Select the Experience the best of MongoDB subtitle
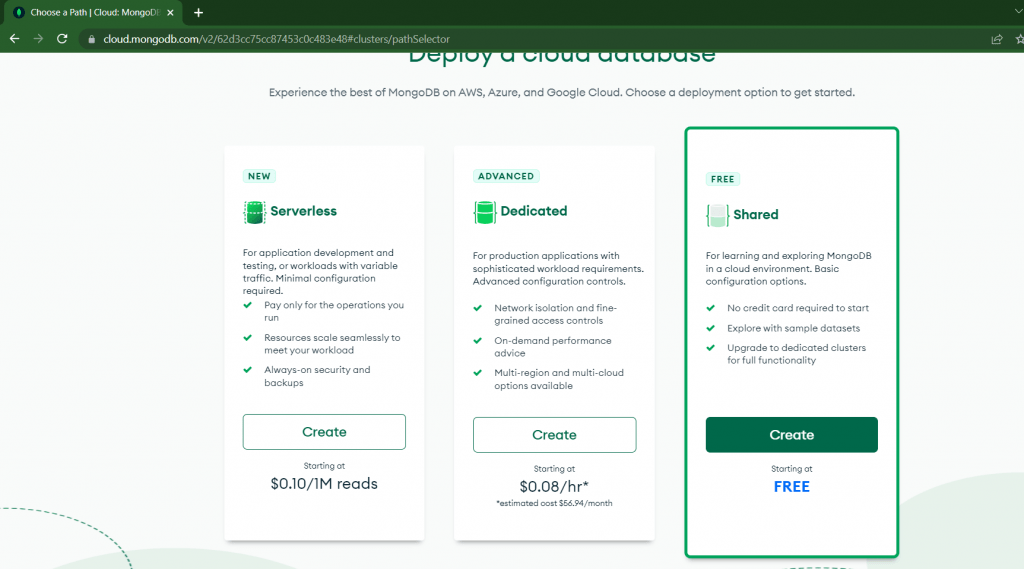The image size is (1024, 569). tap(562, 93)
